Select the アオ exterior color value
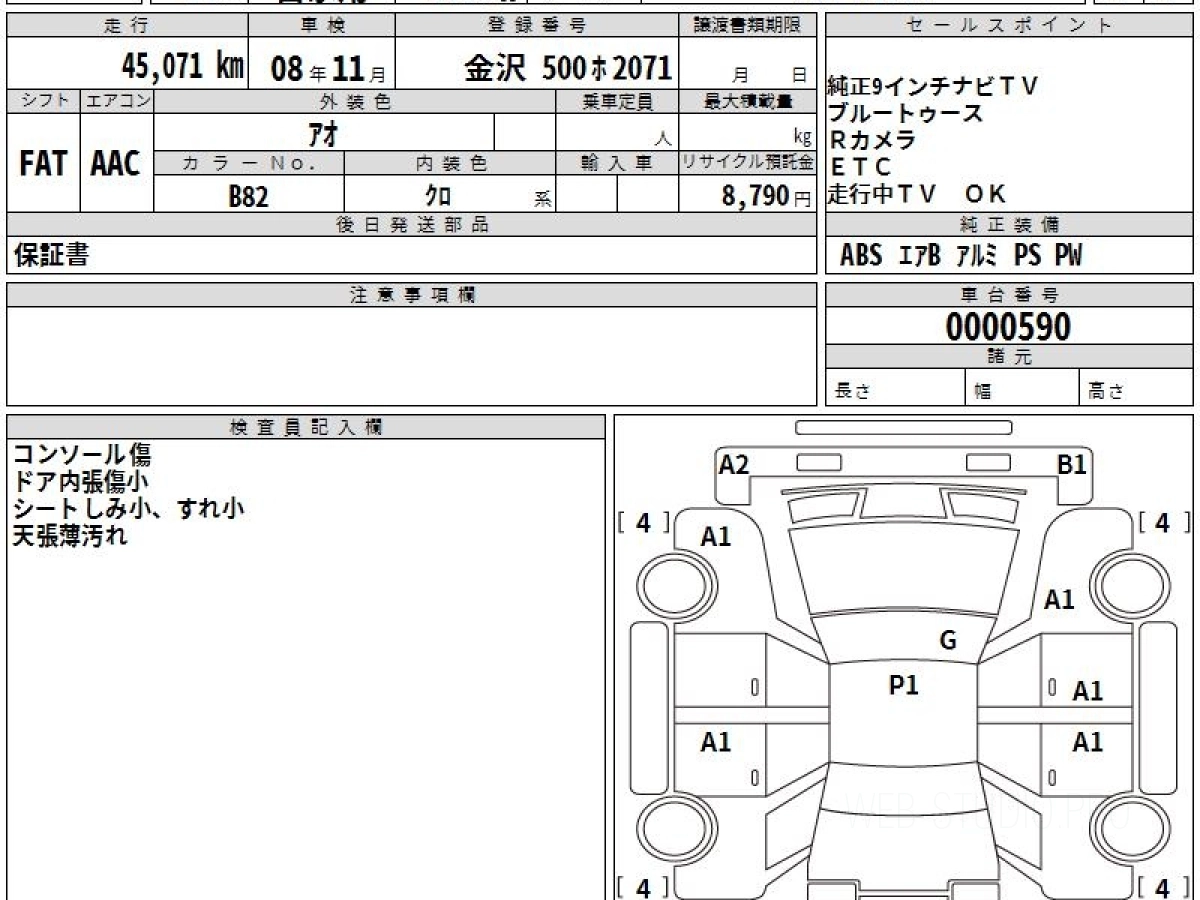The height and width of the screenshot is (900, 1200). (x=323, y=132)
